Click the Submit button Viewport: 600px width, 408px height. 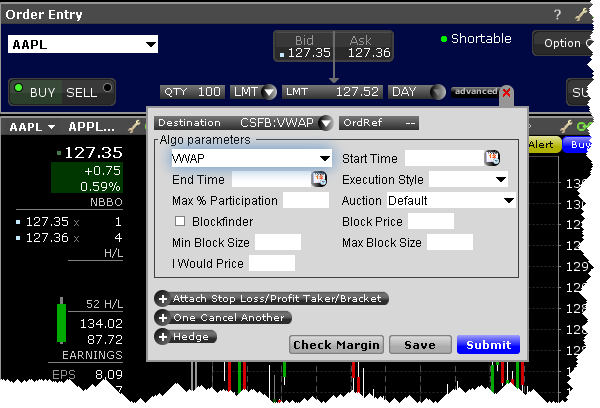point(489,345)
